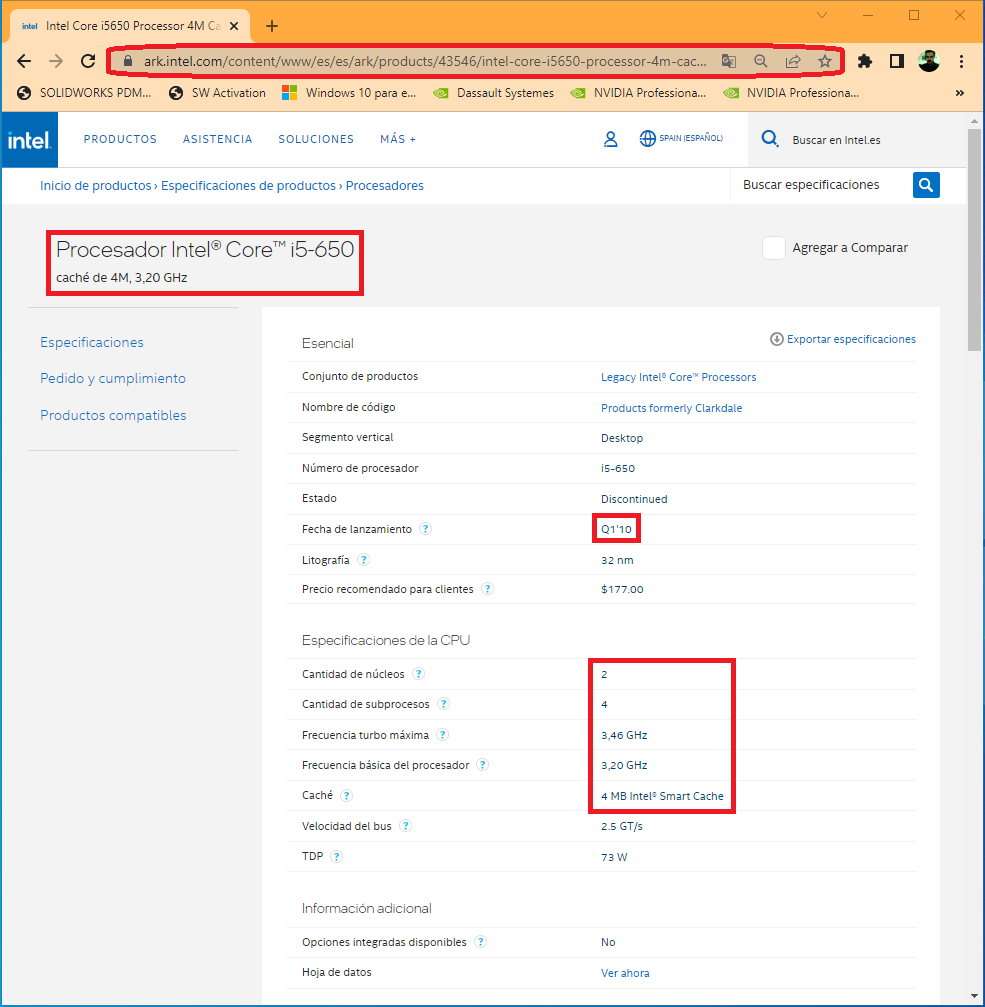Image resolution: width=985 pixels, height=1007 pixels.
Task: Show help for Cantidad de núcleos
Action: [x=419, y=674]
